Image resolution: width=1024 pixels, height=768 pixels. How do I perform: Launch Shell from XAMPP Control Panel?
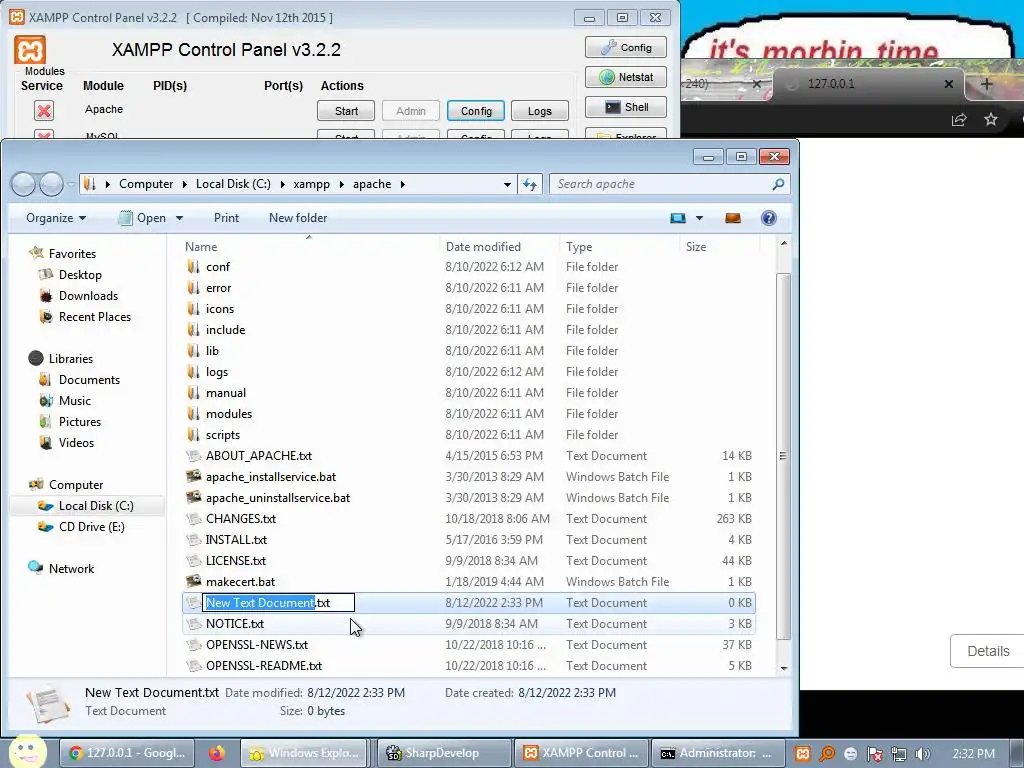(626, 107)
